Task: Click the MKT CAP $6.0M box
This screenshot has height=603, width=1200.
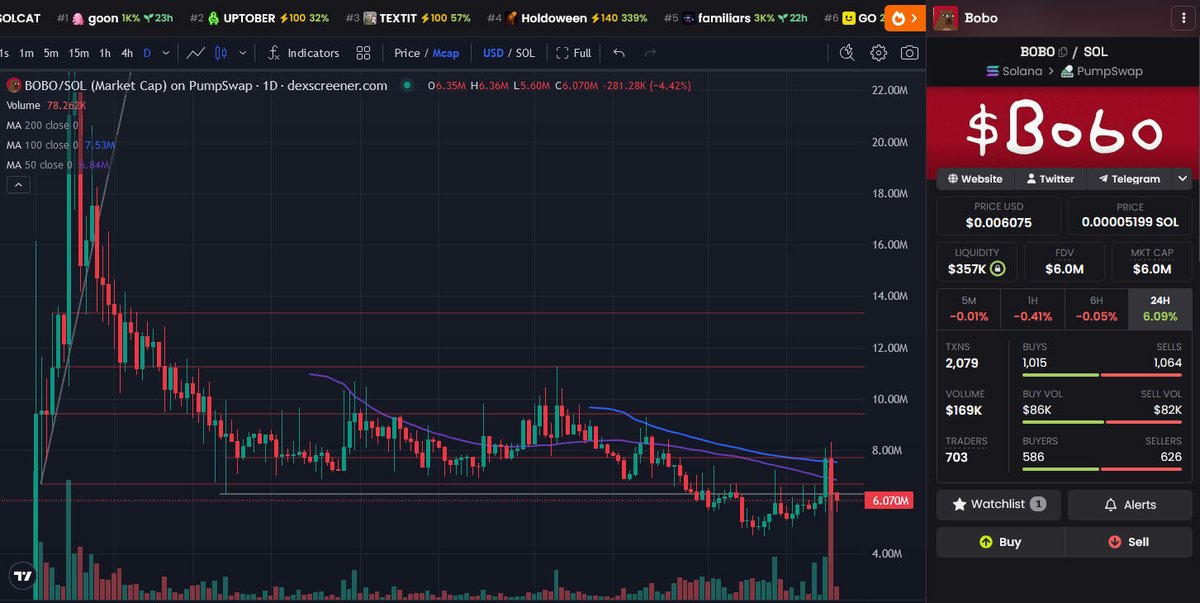Action: [1151, 262]
